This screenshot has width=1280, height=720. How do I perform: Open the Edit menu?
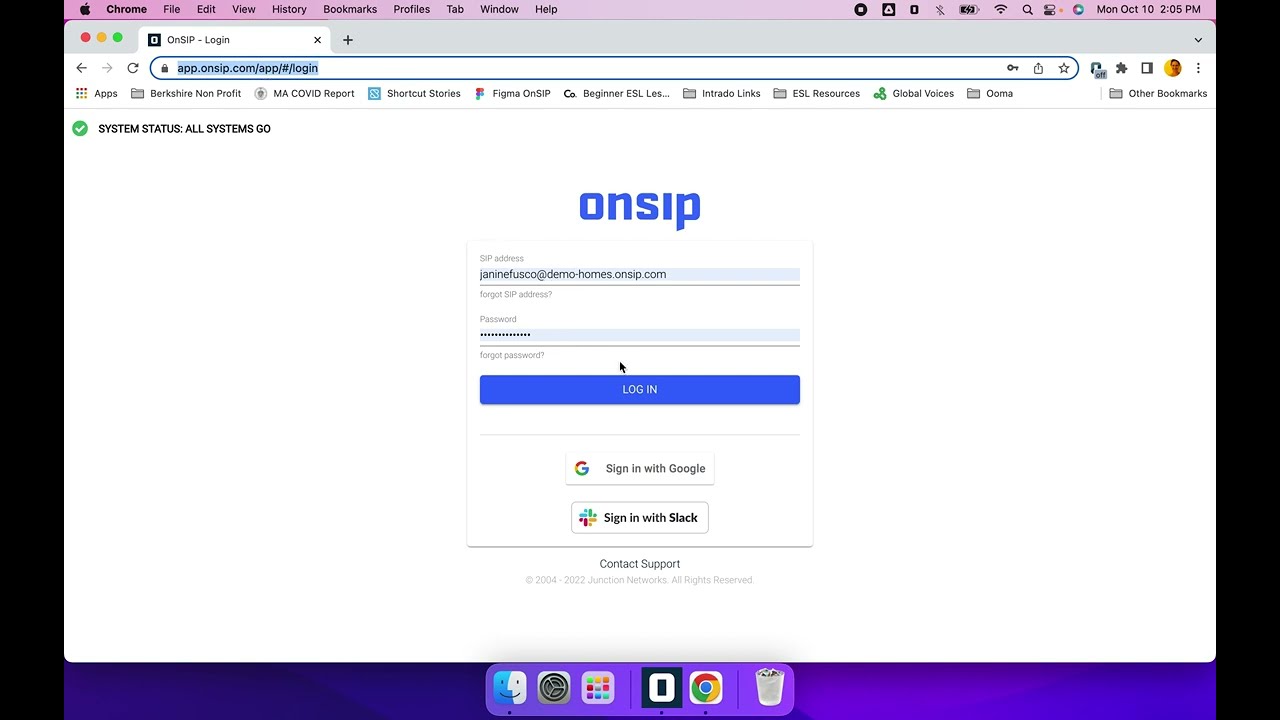(x=206, y=9)
